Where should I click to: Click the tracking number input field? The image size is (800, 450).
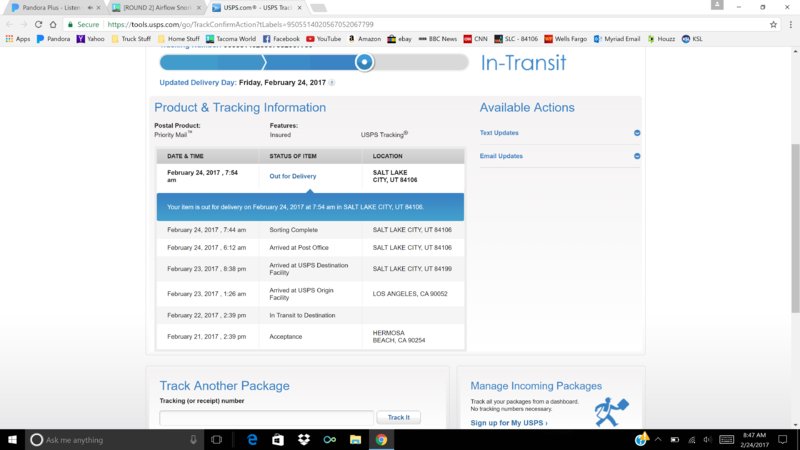[x=266, y=418]
